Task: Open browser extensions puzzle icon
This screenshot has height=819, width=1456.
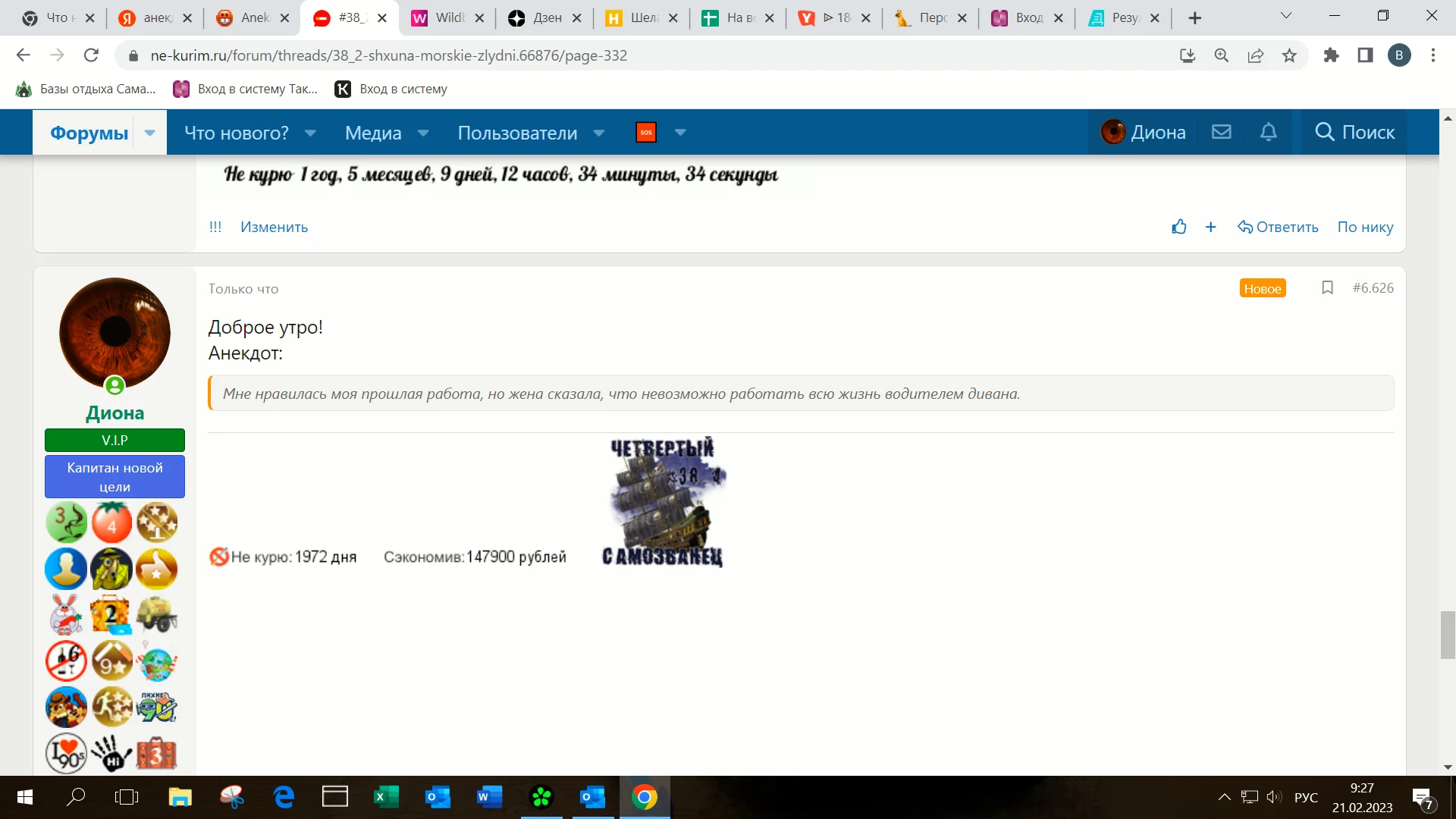Action: (x=1331, y=55)
